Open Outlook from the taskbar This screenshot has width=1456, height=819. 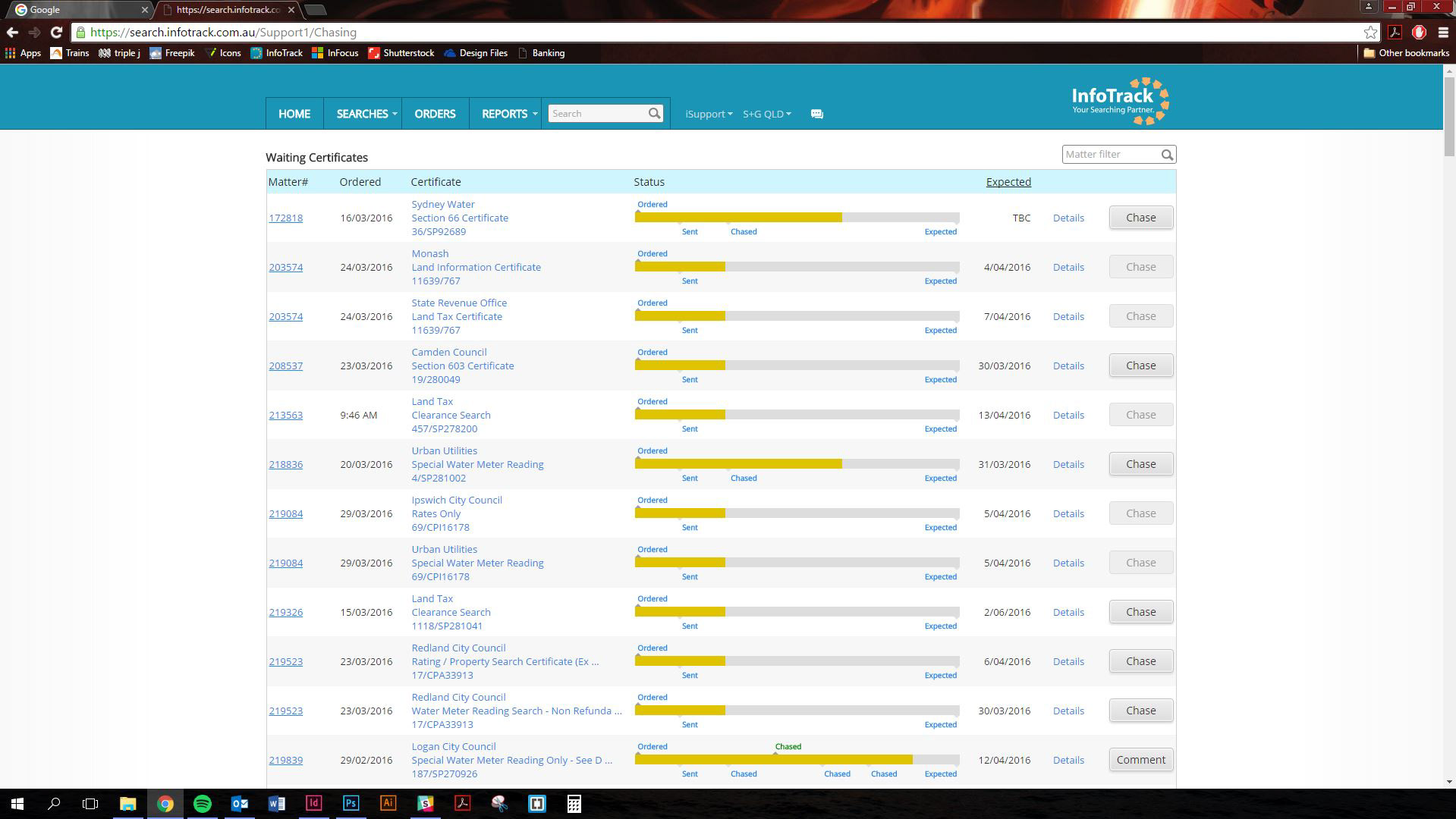239,804
